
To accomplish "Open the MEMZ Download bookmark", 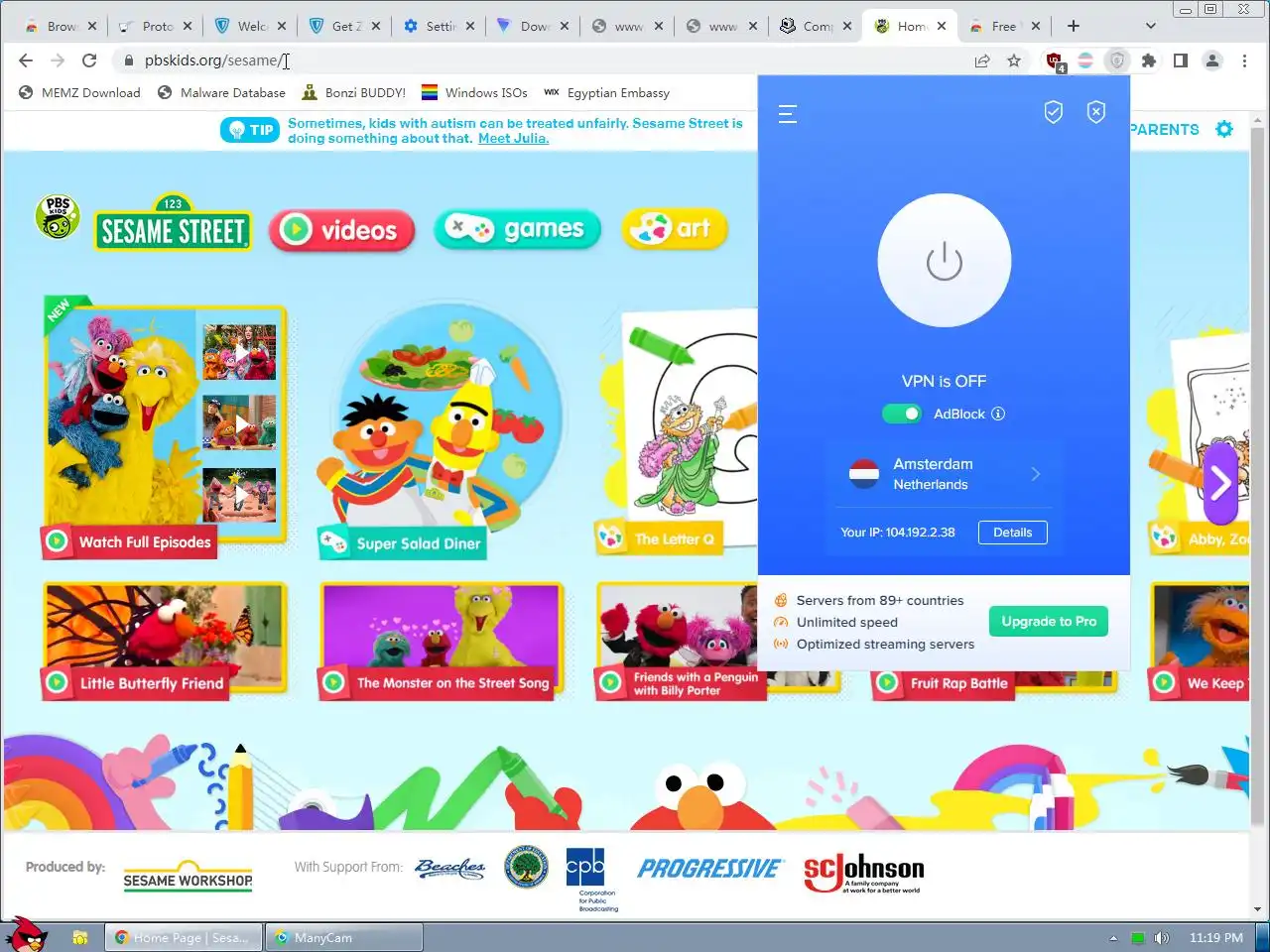I will tap(79, 93).
